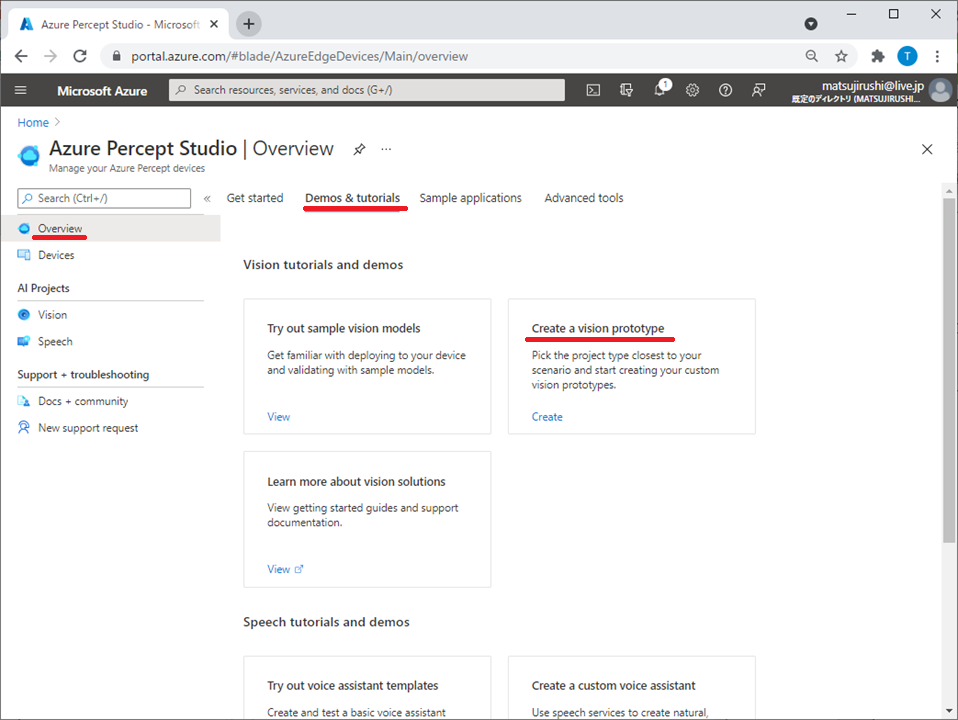Click the browser forward arrow
The height and width of the screenshot is (720, 958).
[x=51, y=56]
